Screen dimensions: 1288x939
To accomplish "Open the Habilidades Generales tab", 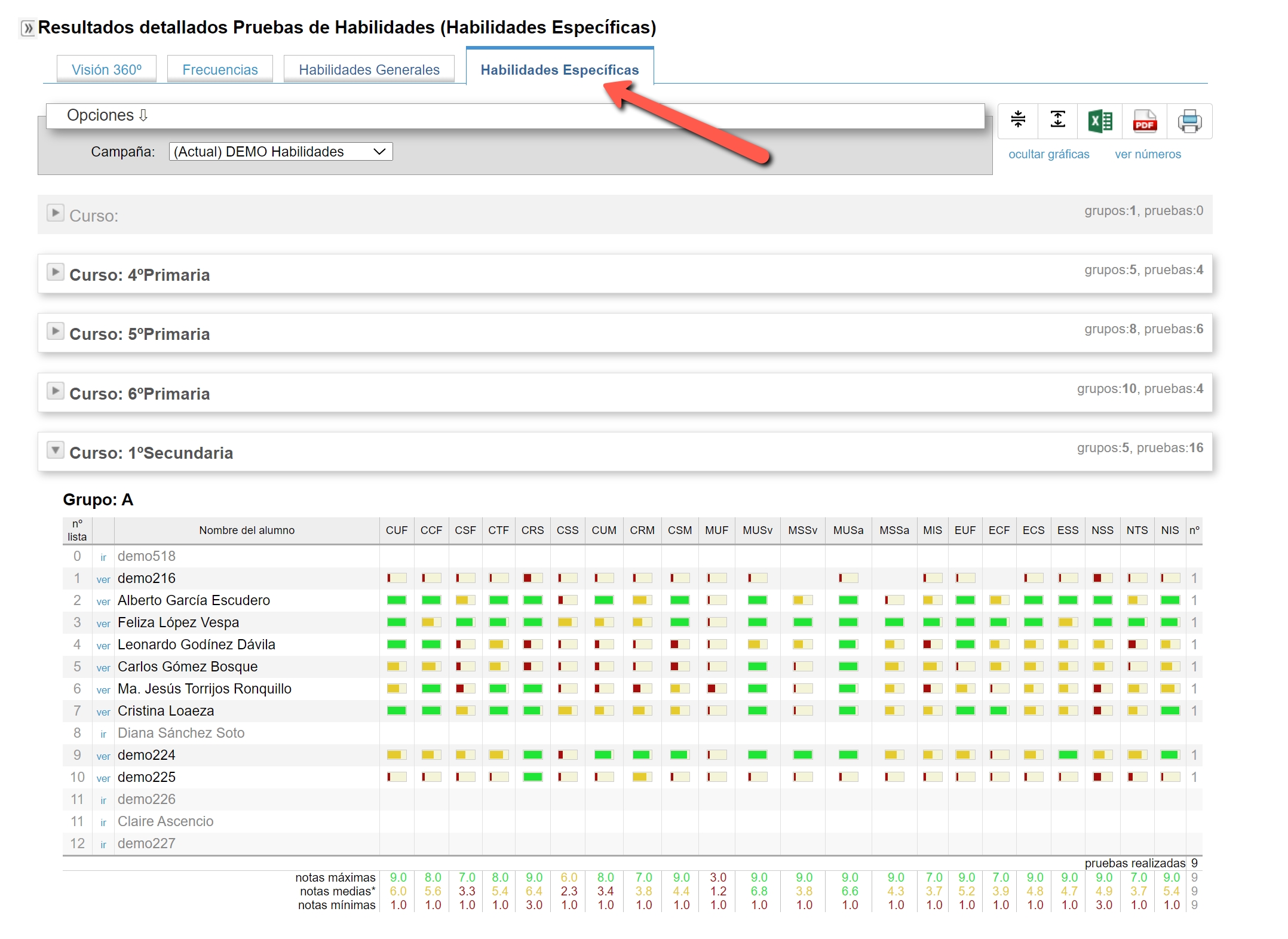I will click(369, 70).
